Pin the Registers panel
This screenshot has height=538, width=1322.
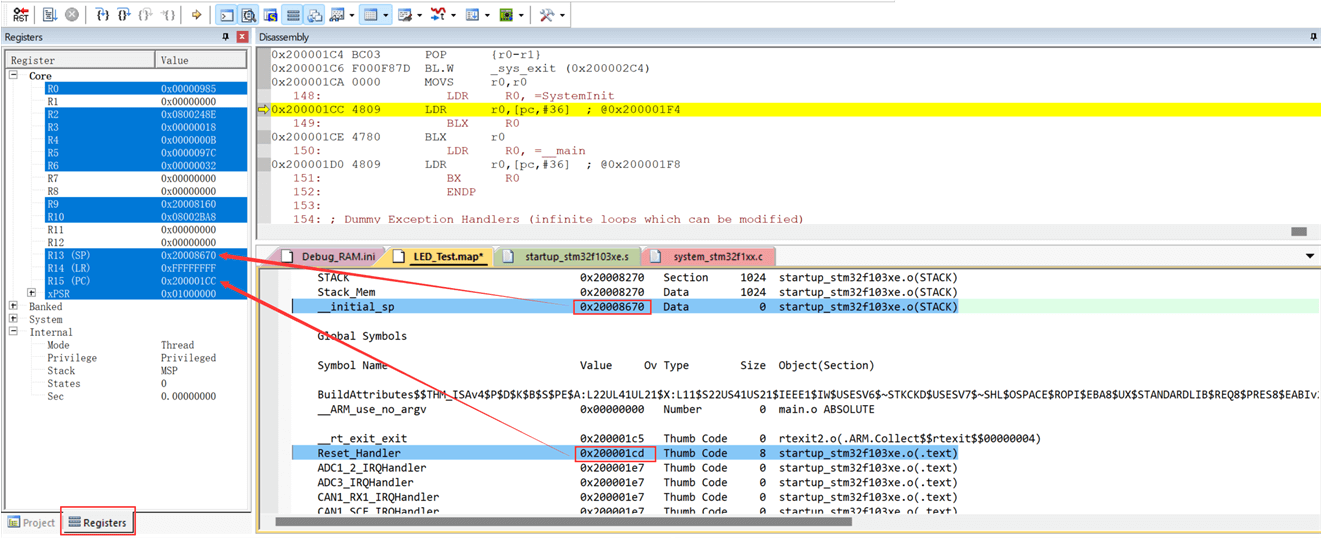click(x=225, y=37)
